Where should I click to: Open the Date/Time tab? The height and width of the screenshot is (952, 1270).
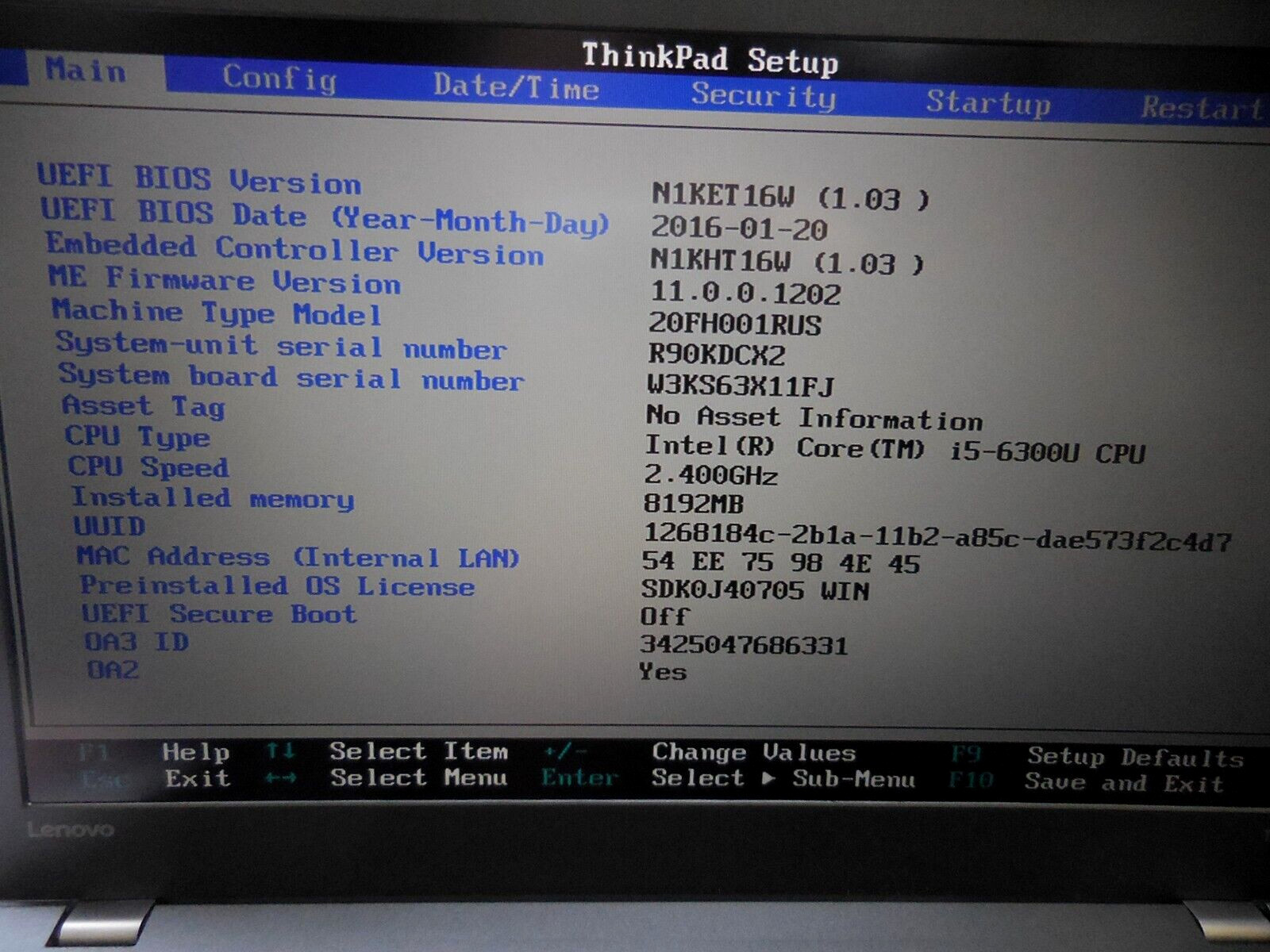[x=516, y=86]
